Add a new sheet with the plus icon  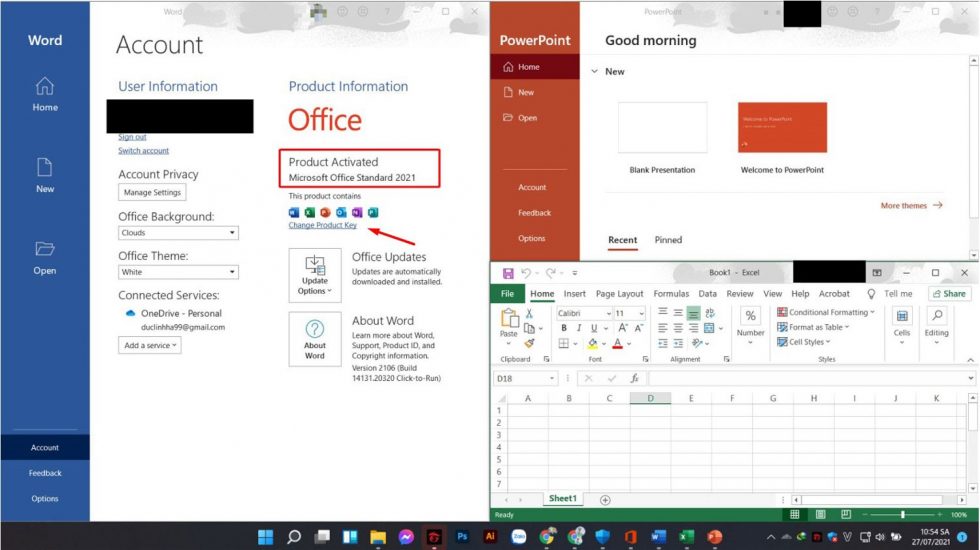click(x=605, y=499)
